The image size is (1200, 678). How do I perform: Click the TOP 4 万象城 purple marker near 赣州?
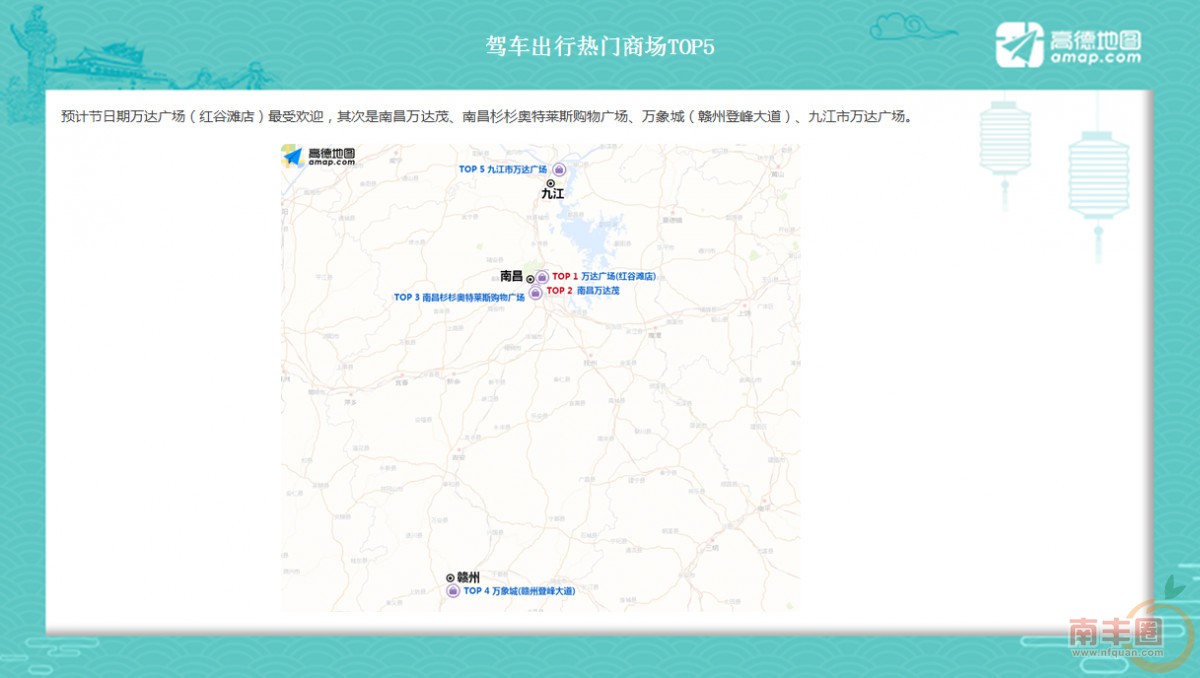tap(453, 590)
